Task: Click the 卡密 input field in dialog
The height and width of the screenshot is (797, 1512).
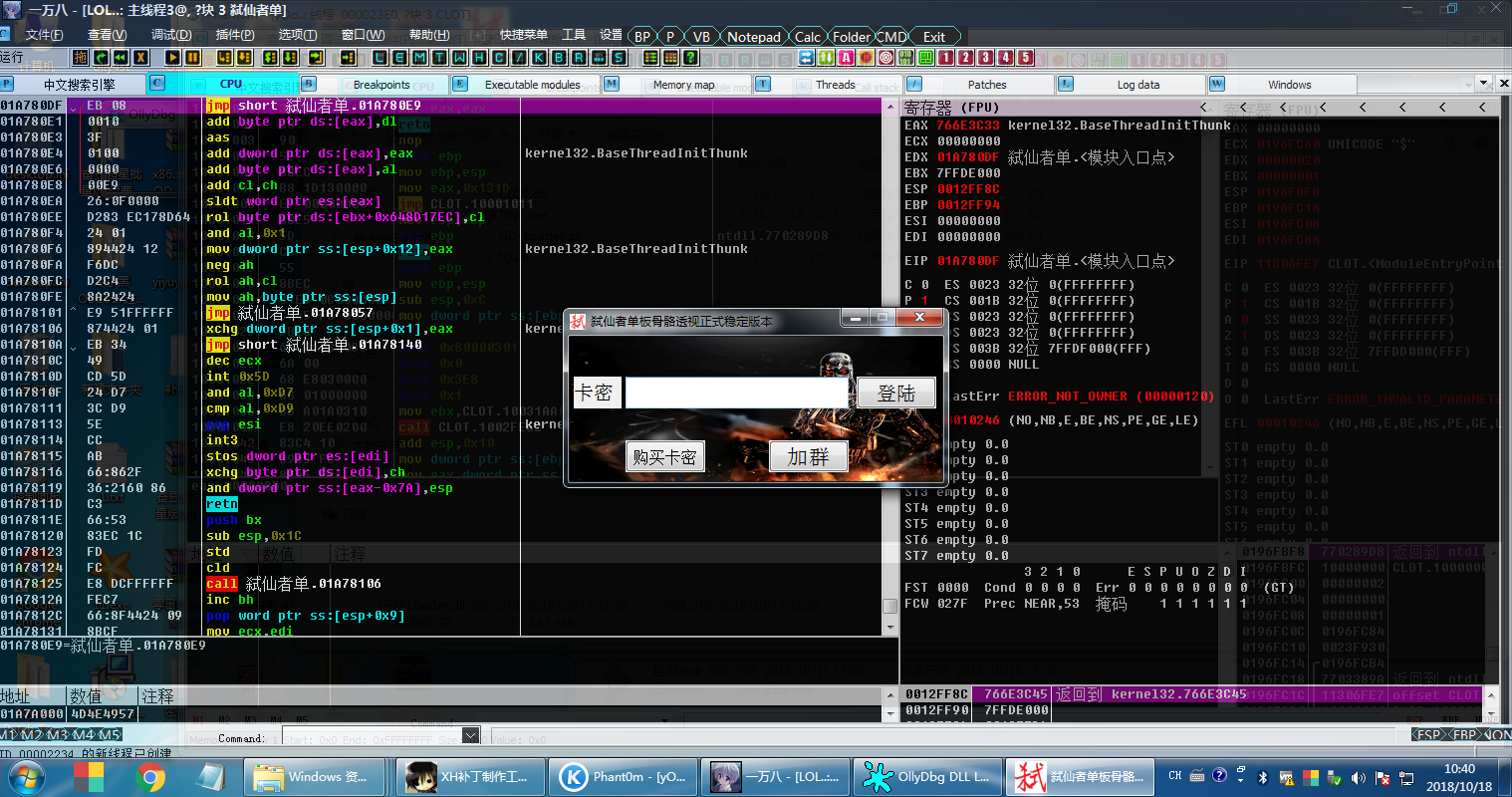Action: point(736,393)
